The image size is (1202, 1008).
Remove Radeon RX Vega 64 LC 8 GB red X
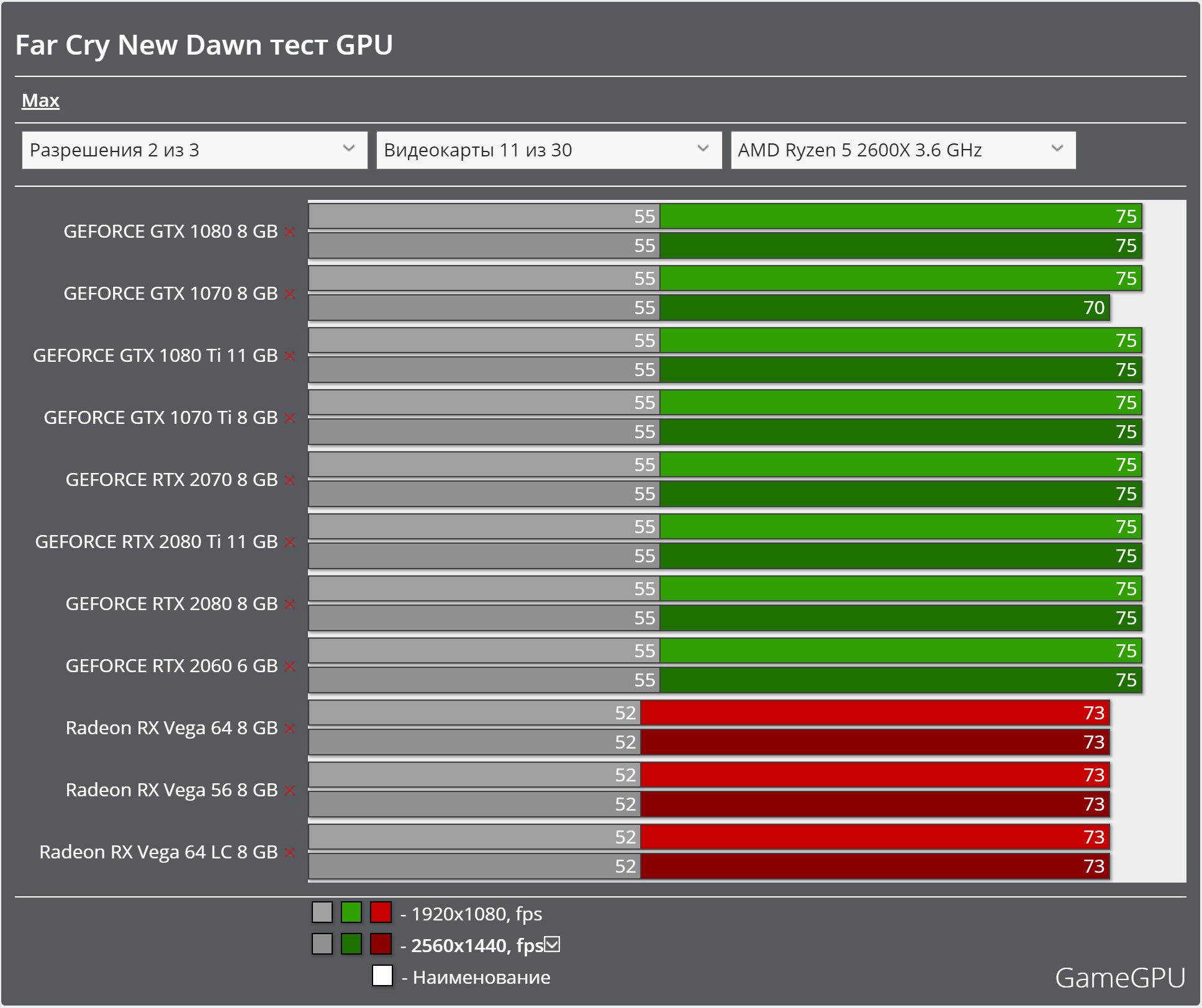click(x=289, y=852)
